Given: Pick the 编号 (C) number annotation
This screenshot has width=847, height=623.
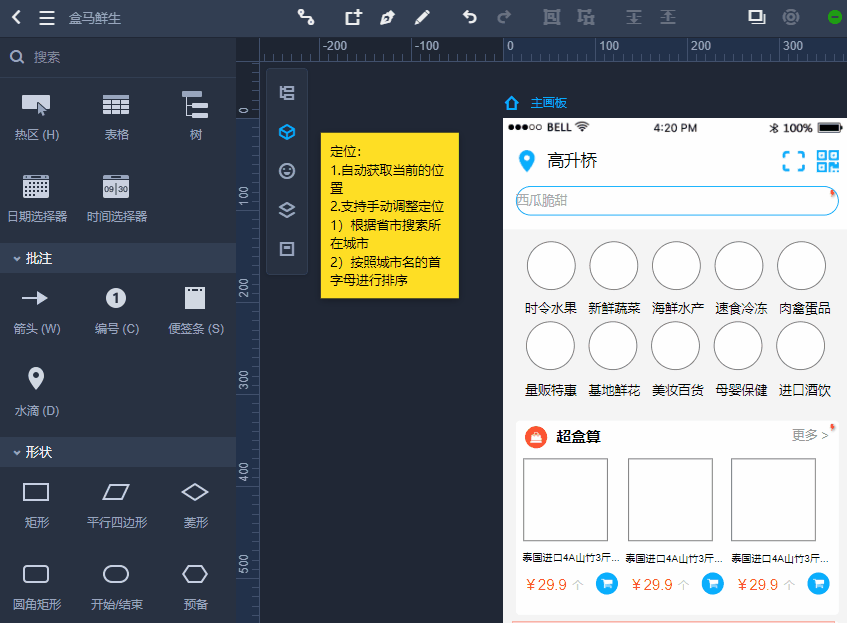Looking at the screenshot, I should pos(116,311).
